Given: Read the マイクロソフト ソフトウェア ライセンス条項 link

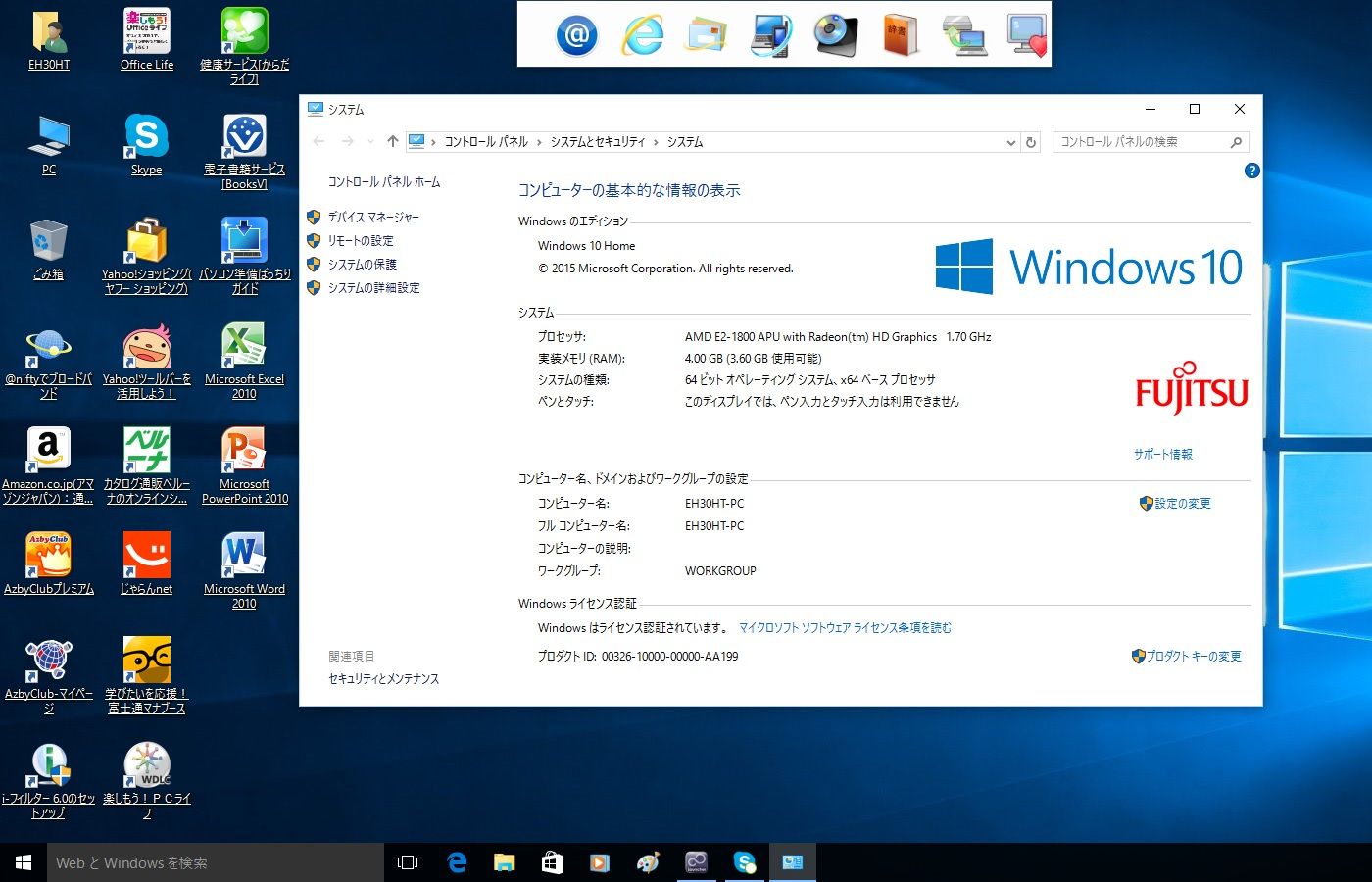Looking at the screenshot, I should tap(845, 628).
